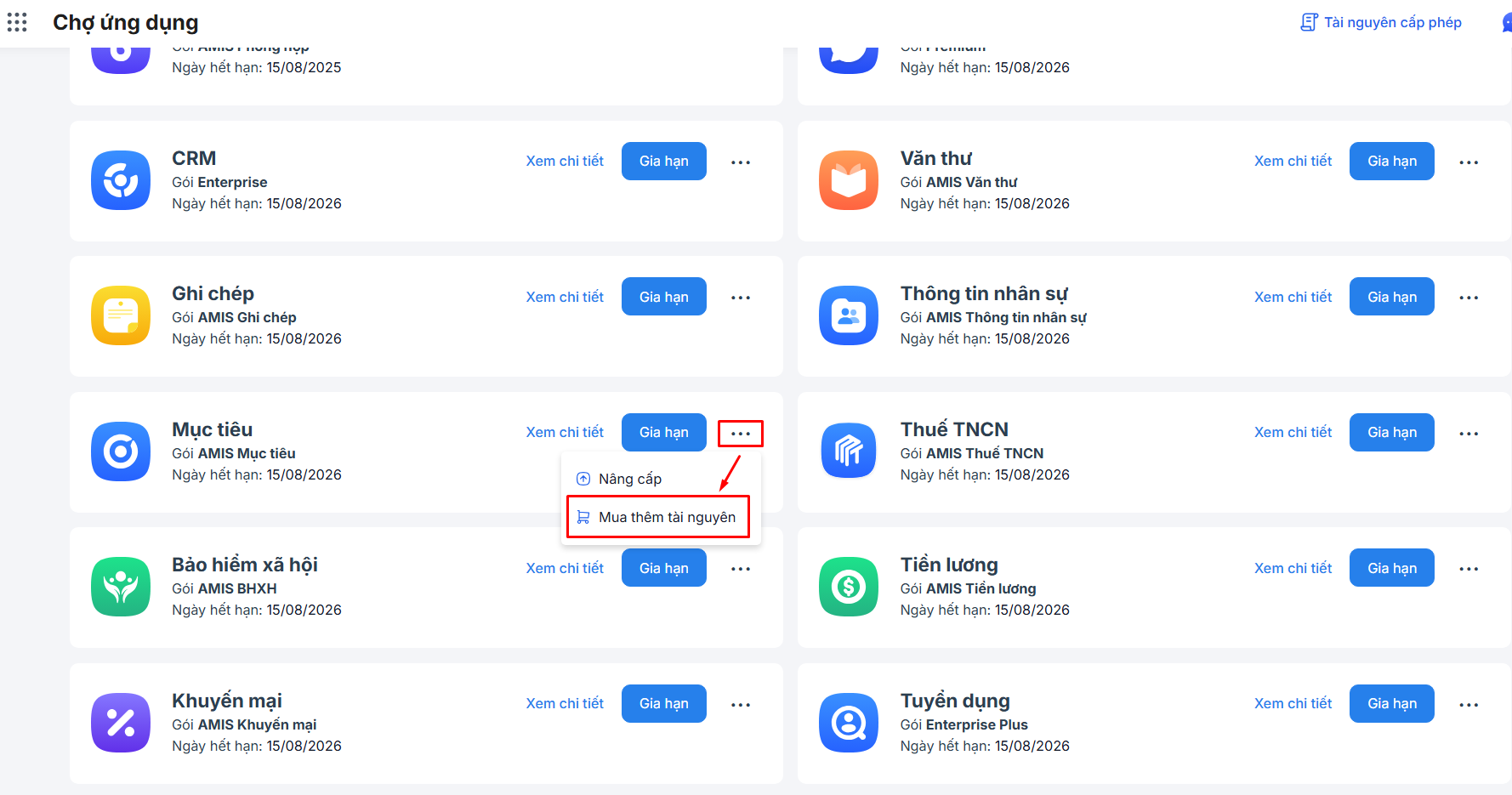Open Xem chi tiết for Thuế TNCN
The width and height of the screenshot is (1512, 795).
click(x=1293, y=432)
